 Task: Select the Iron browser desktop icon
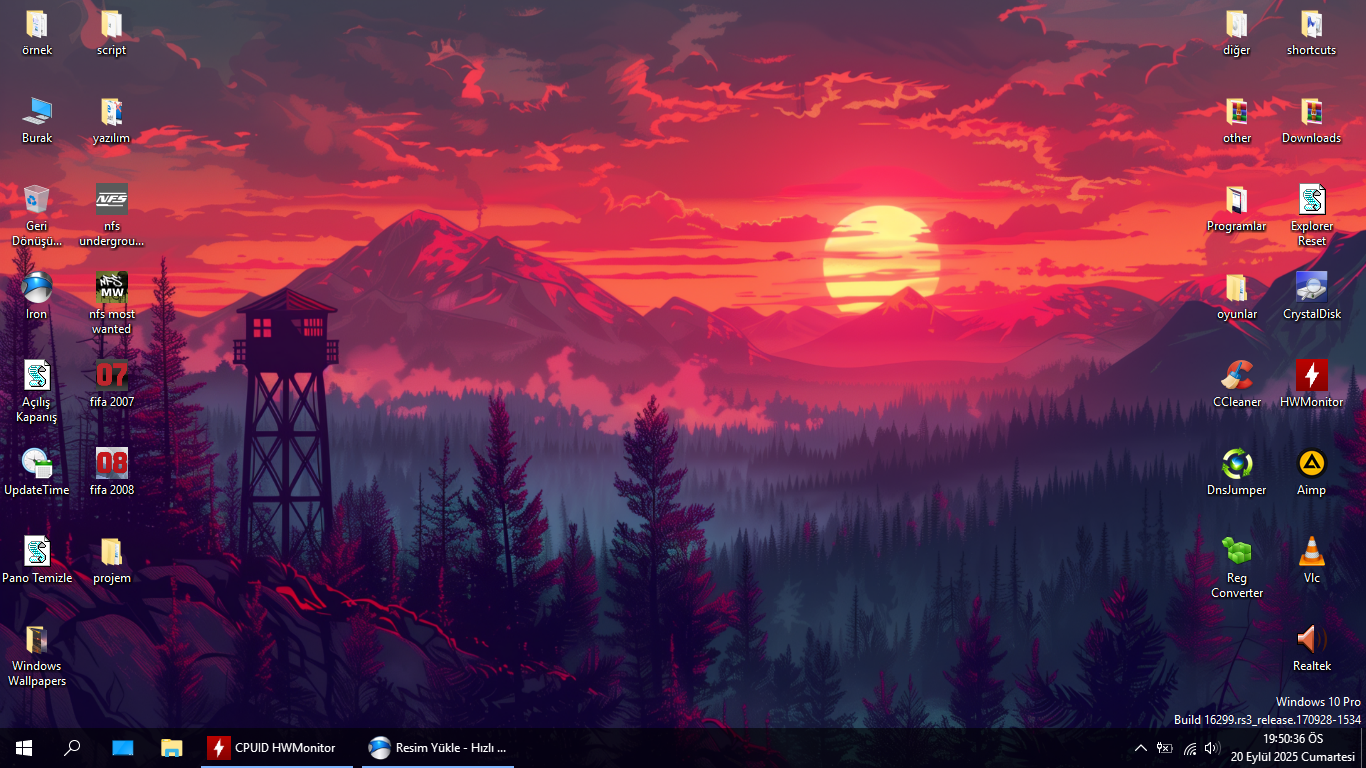pyautogui.click(x=37, y=288)
